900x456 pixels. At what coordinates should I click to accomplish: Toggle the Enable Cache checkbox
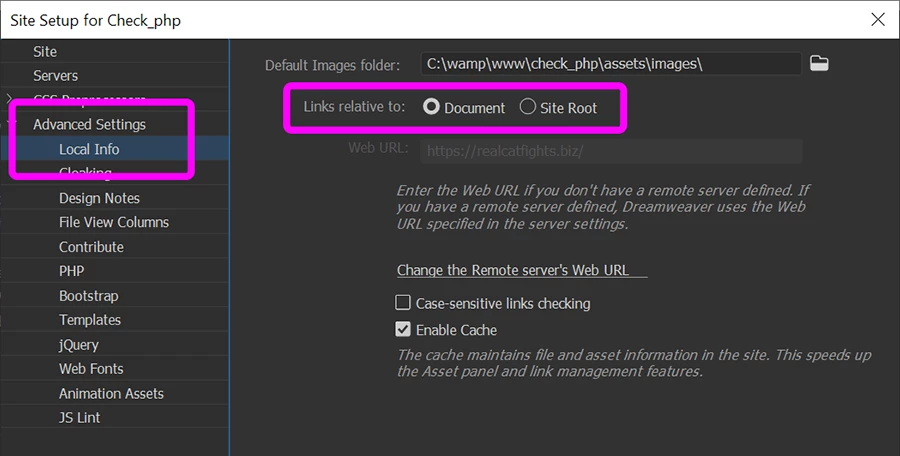403,329
